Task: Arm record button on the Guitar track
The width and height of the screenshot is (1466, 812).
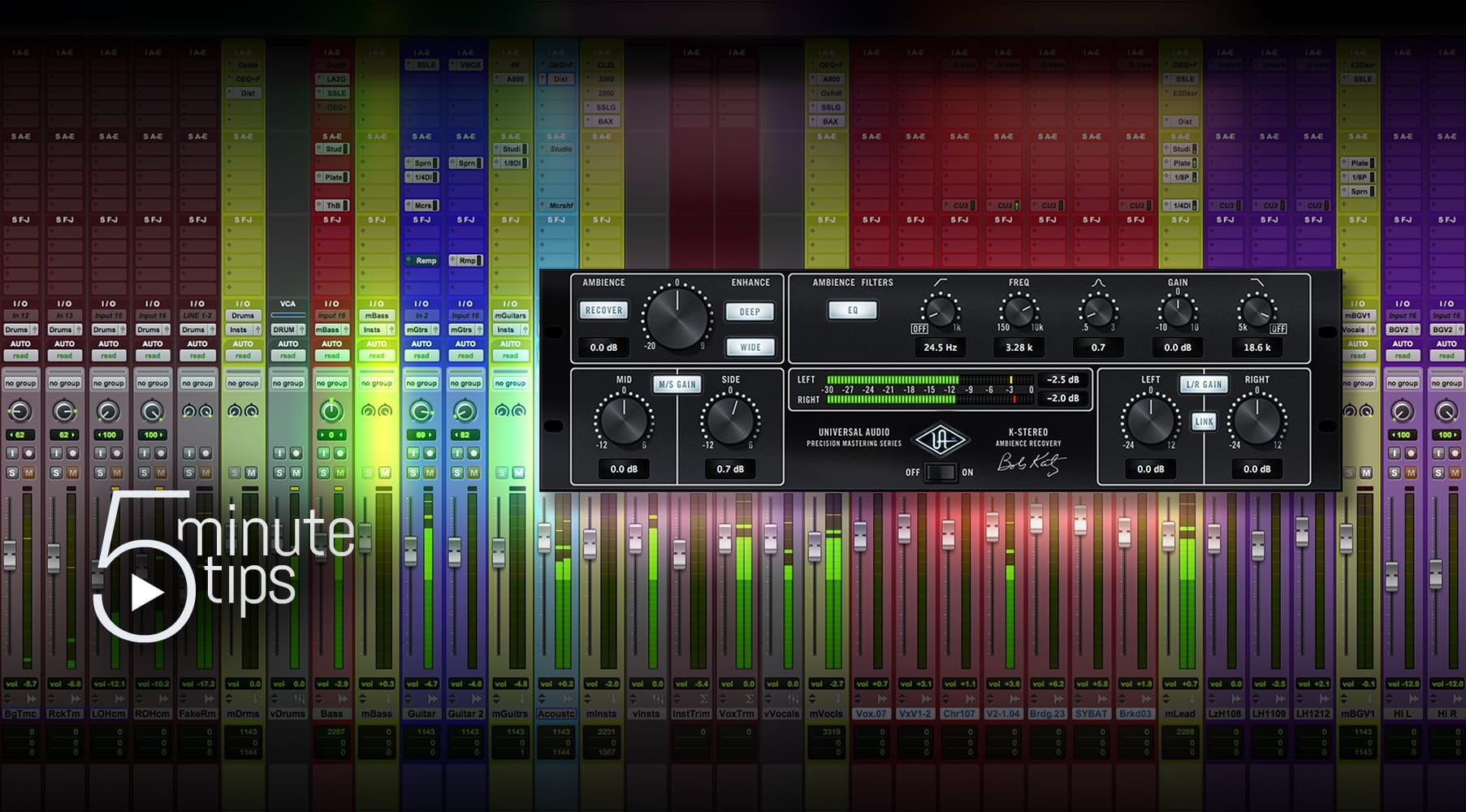Action: [x=430, y=453]
